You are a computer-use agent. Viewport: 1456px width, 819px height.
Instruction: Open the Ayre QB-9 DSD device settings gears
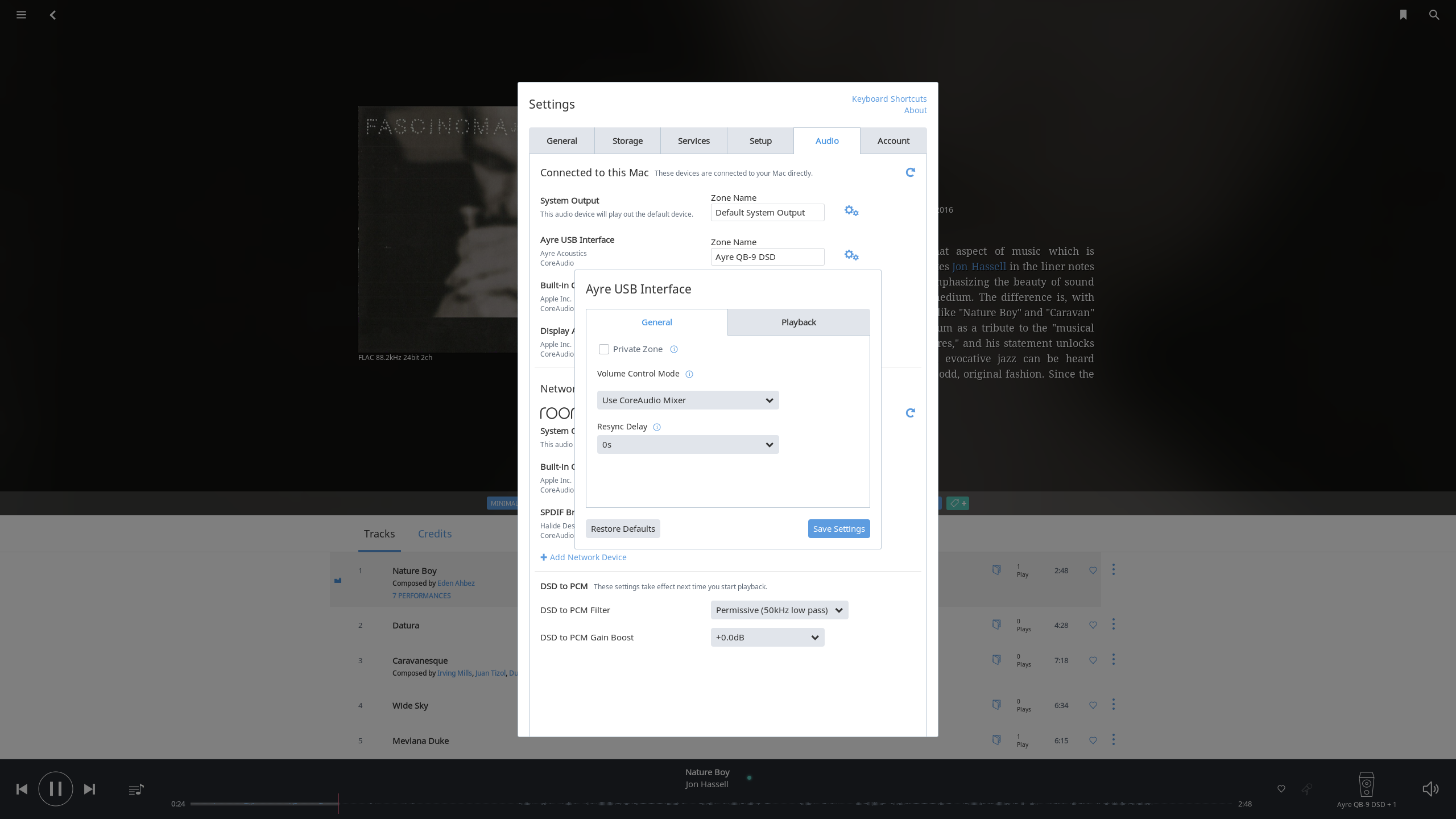point(851,255)
